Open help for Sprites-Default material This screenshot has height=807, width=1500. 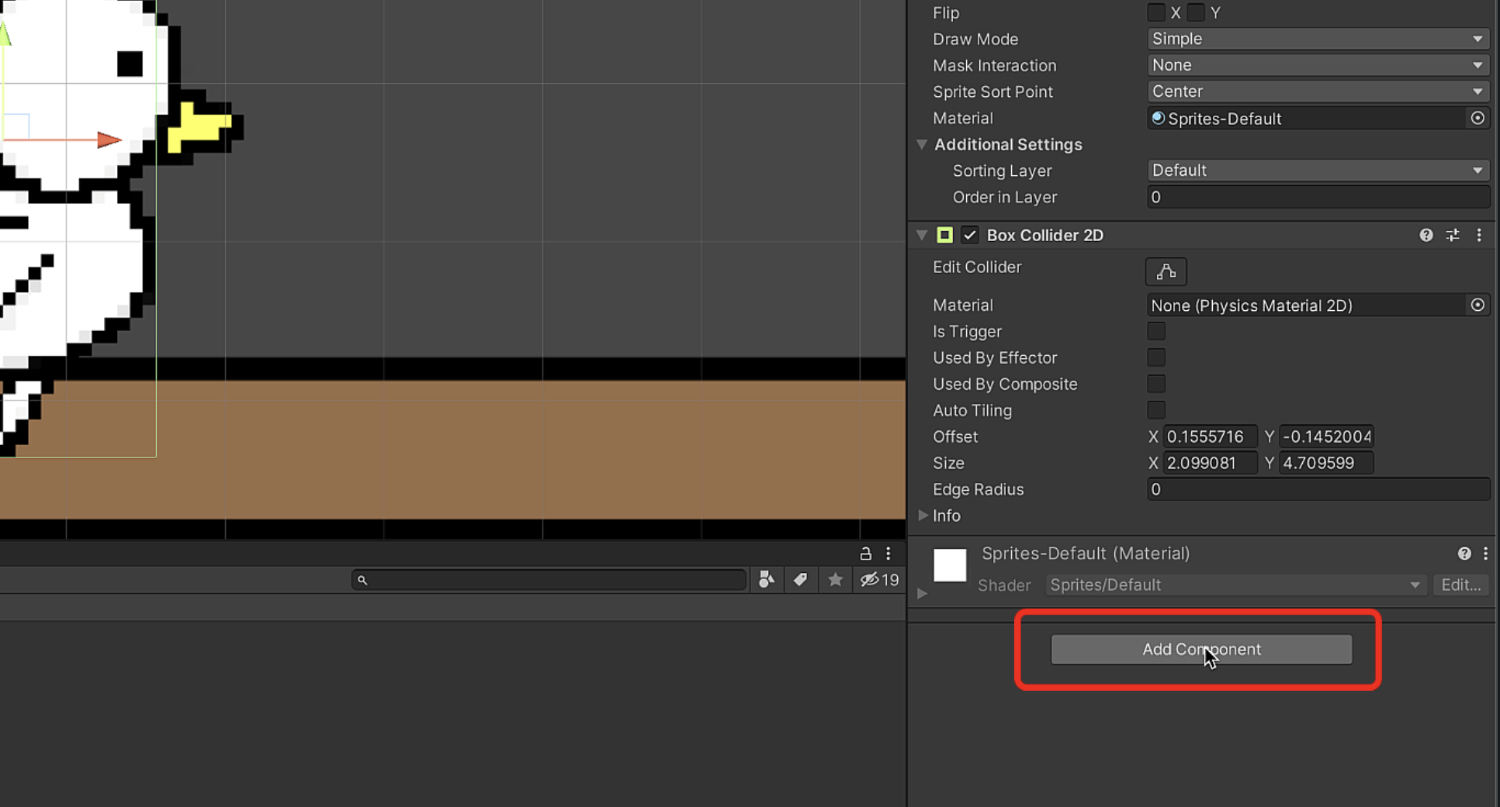pos(1464,553)
